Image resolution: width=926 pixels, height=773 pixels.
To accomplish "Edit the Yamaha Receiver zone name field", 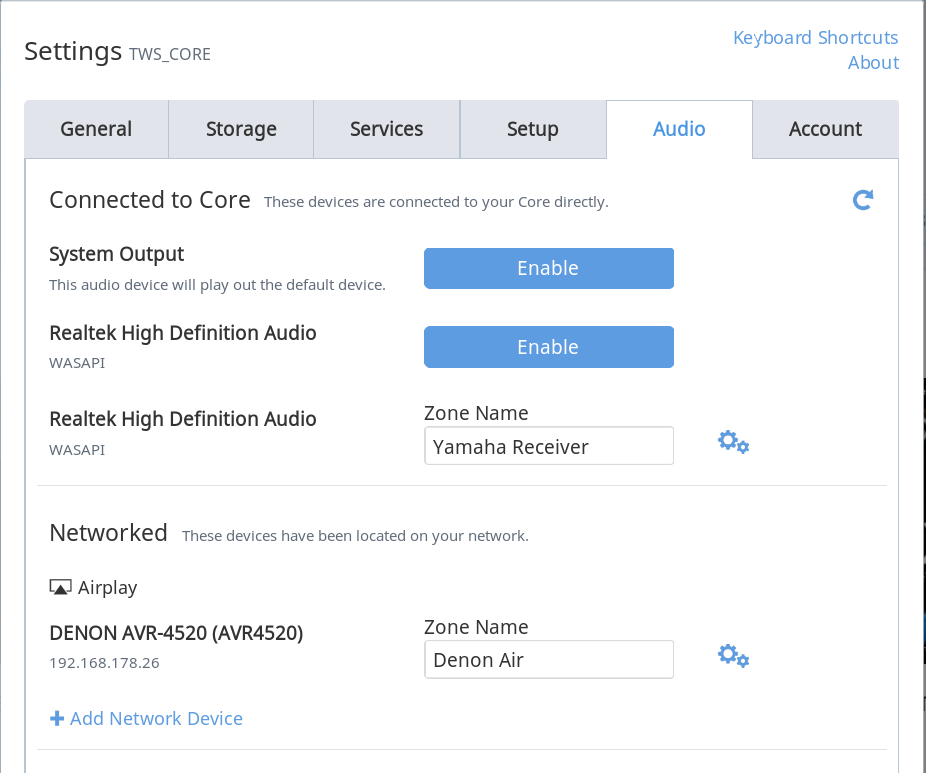I will [549, 446].
